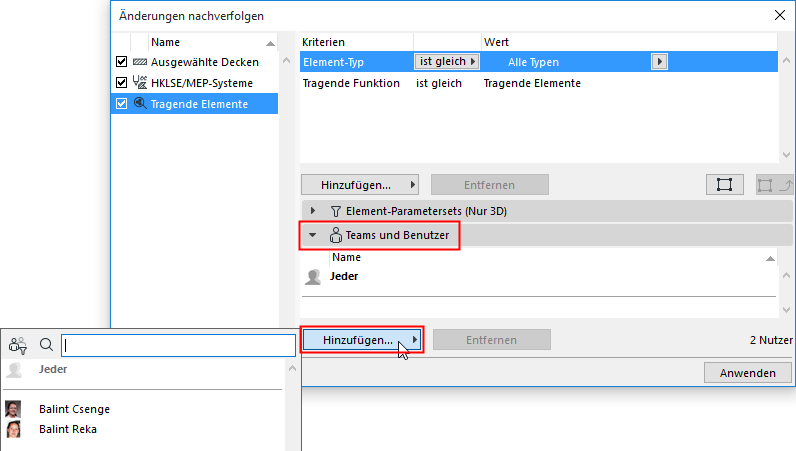The width and height of the screenshot is (796, 451).
Task: Click the slab icon beside Ausgewählte Decken
Action: coord(140,62)
